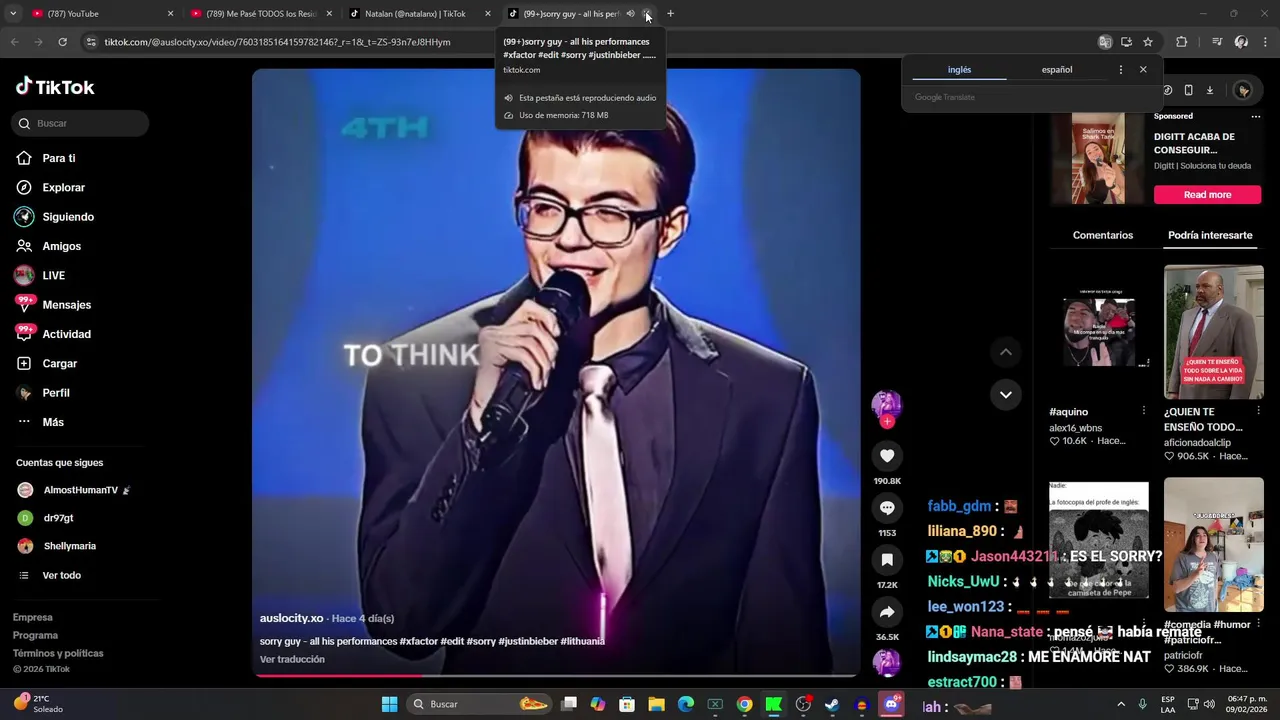Open the Explorar compass icon in sidebar
This screenshot has width=1280, height=720.
coord(24,188)
